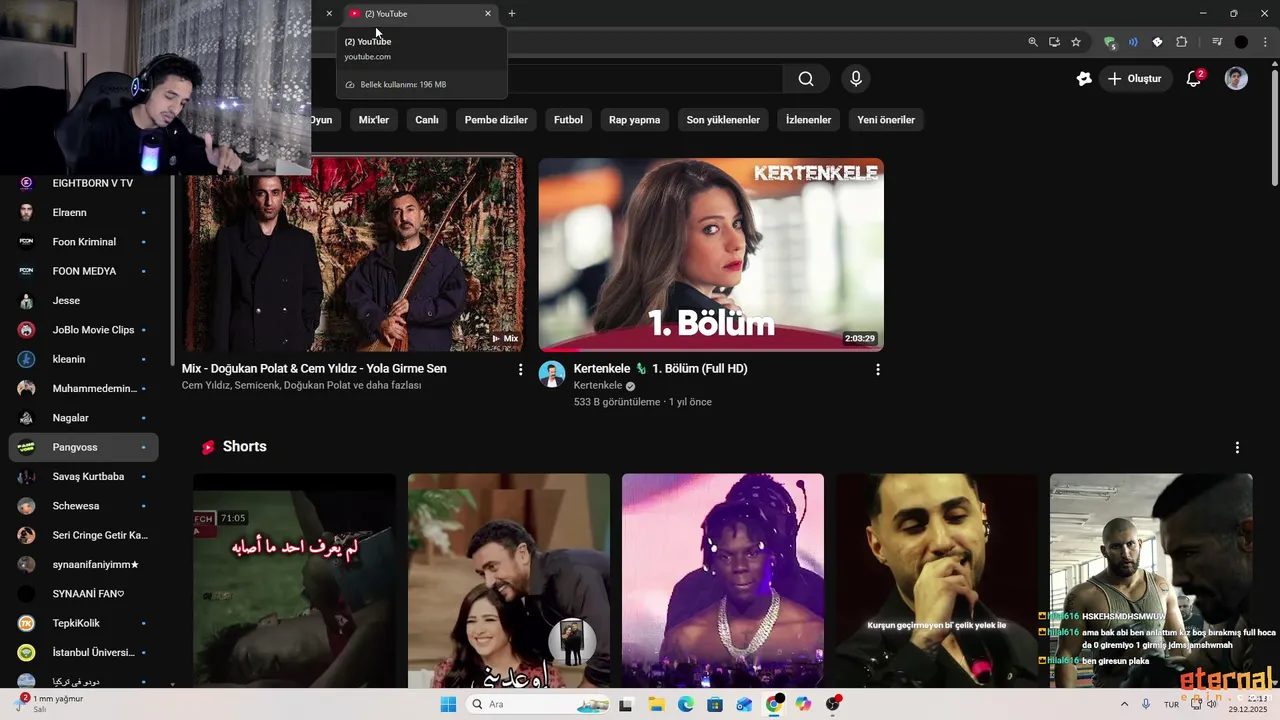Image resolution: width=1280 pixels, height=720 pixels.
Task: Click the Windows taskbar Ara search box
Action: (538, 704)
